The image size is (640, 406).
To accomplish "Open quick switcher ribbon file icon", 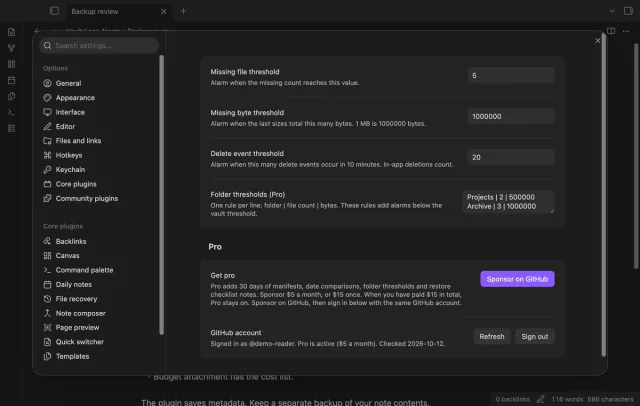I will tap(11, 32).
